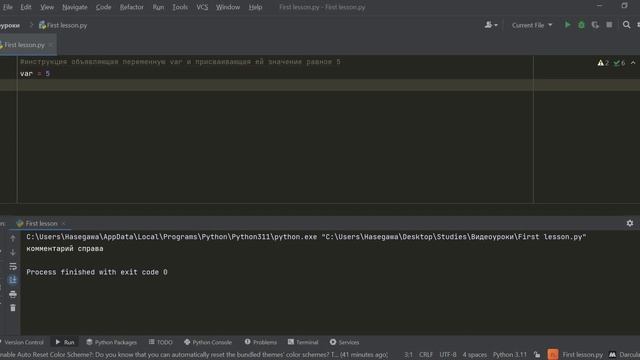Clear console output with trash icon
Image resolution: width=640 pixels, height=360 pixels.
(x=13, y=308)
